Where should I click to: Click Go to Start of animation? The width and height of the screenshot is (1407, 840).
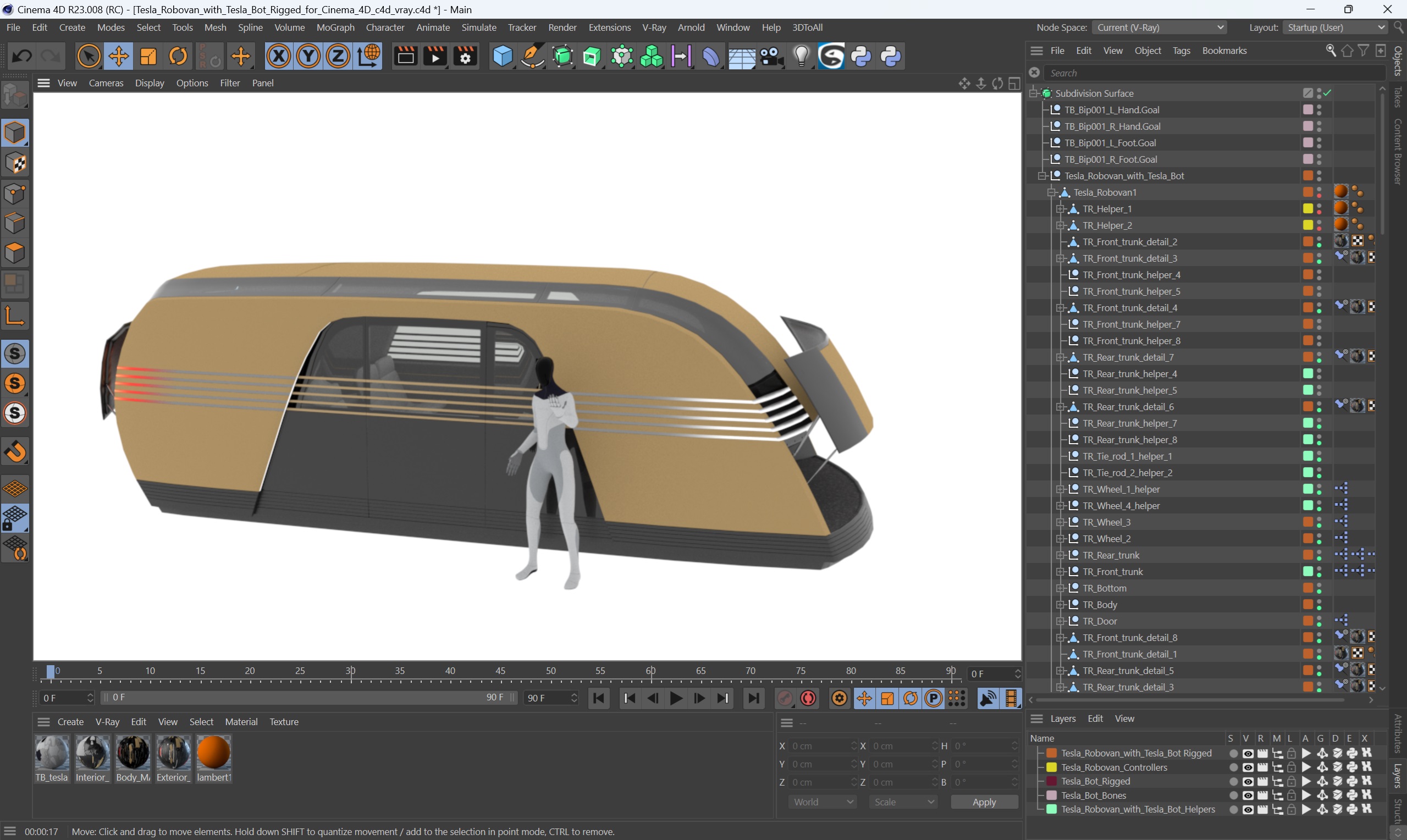(598, 699)
